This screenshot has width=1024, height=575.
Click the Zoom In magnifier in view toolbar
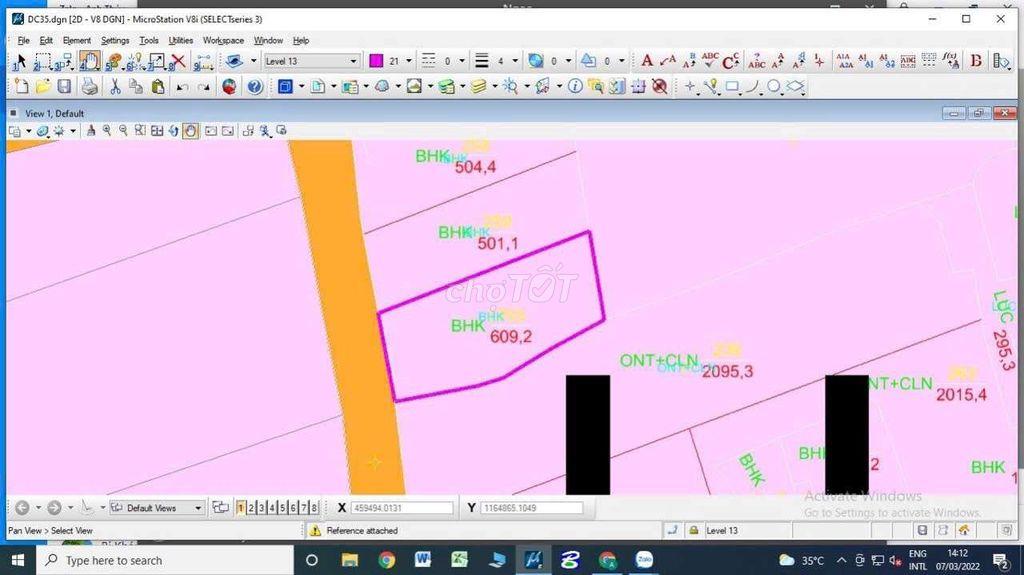pyautogui.click(x=106, y=131)
